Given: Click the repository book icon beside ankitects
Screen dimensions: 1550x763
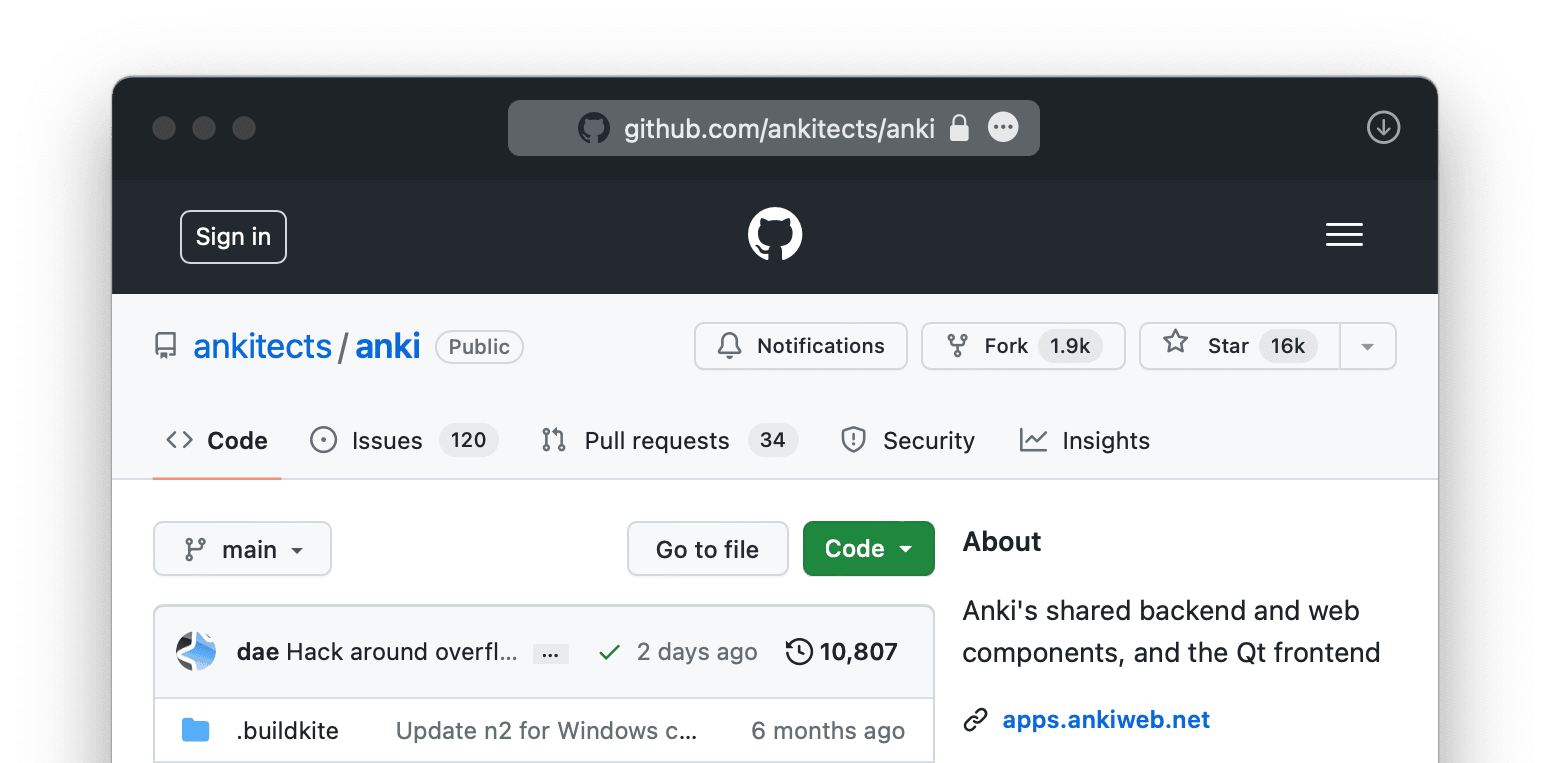Looking at the screenshot, I should [x=166, y=347].
